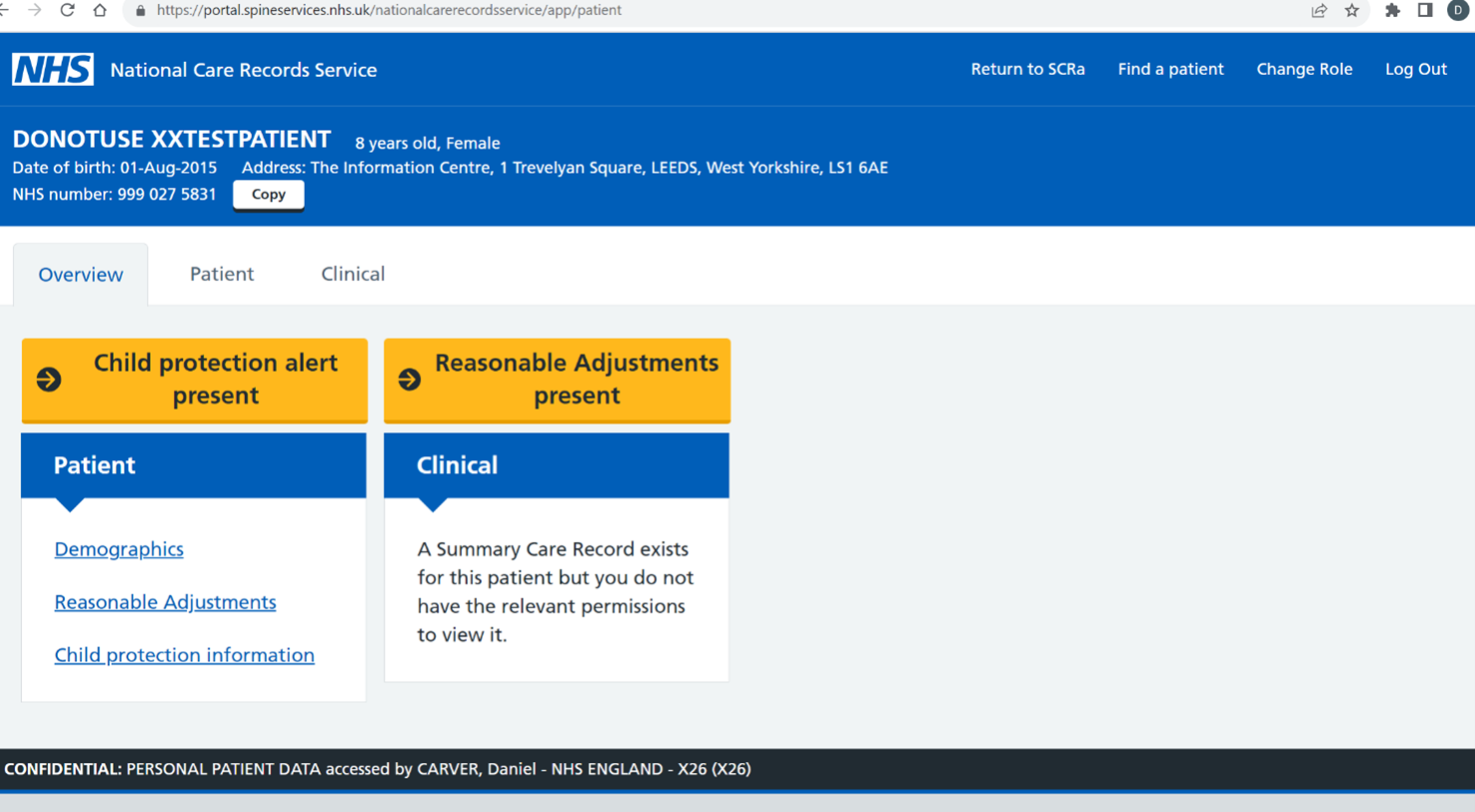
Task: Open browser extensions puzzle icon
Action: pyautogui.click(x=1392, y=10)
